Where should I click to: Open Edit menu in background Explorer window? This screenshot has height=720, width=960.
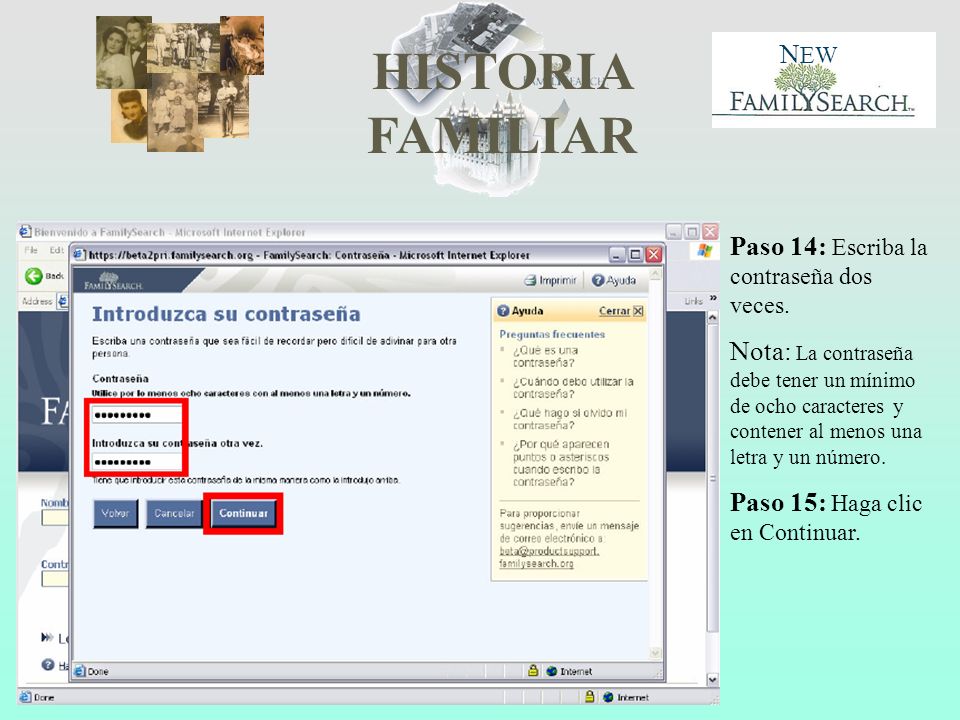tap(56, 250)
